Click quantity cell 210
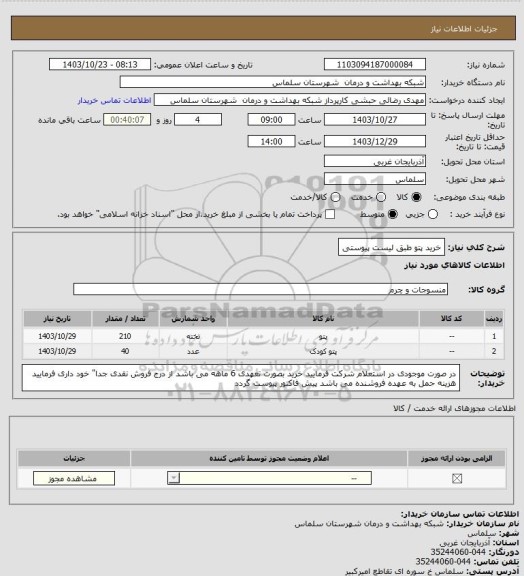524x576 pixels. 125,336
